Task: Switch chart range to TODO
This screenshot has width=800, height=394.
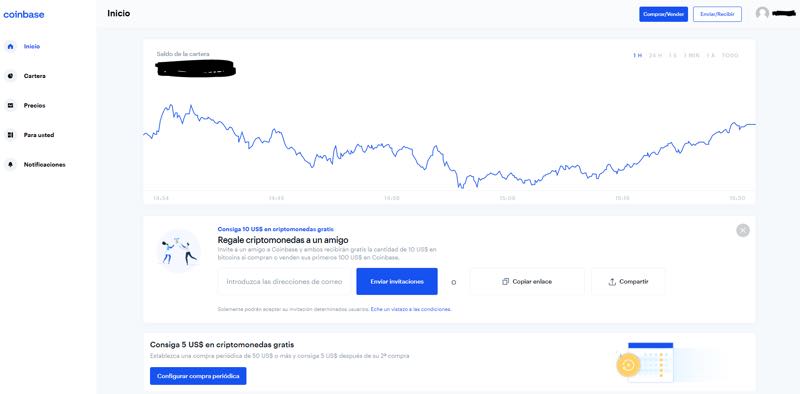Action: 730,56
